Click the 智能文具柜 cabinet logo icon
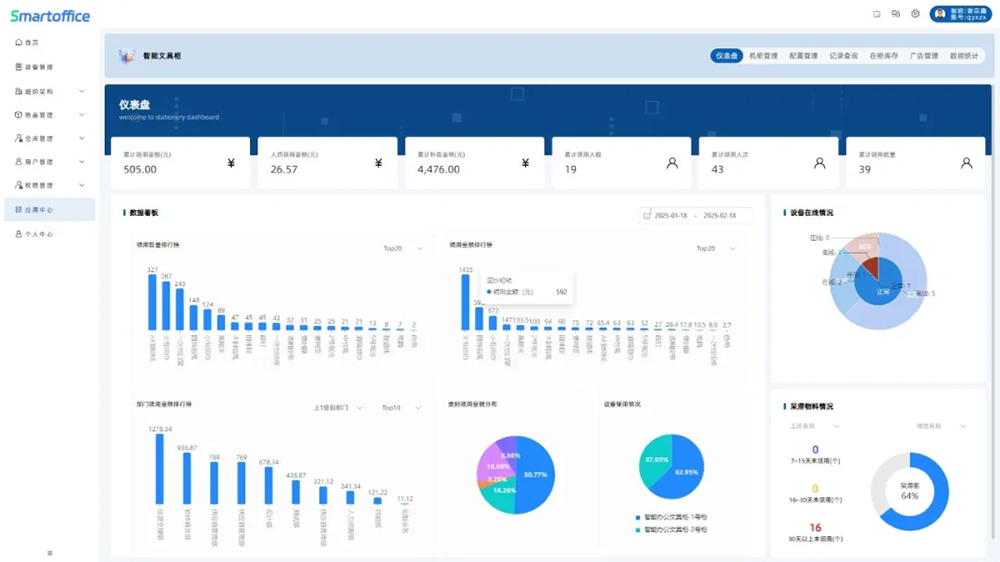The image size is (1000, 562). click(126, 56)
